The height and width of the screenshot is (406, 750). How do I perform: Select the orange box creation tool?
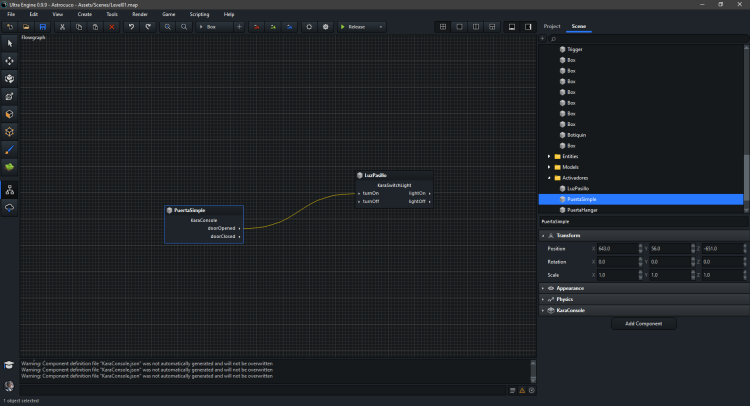[10, 114]
